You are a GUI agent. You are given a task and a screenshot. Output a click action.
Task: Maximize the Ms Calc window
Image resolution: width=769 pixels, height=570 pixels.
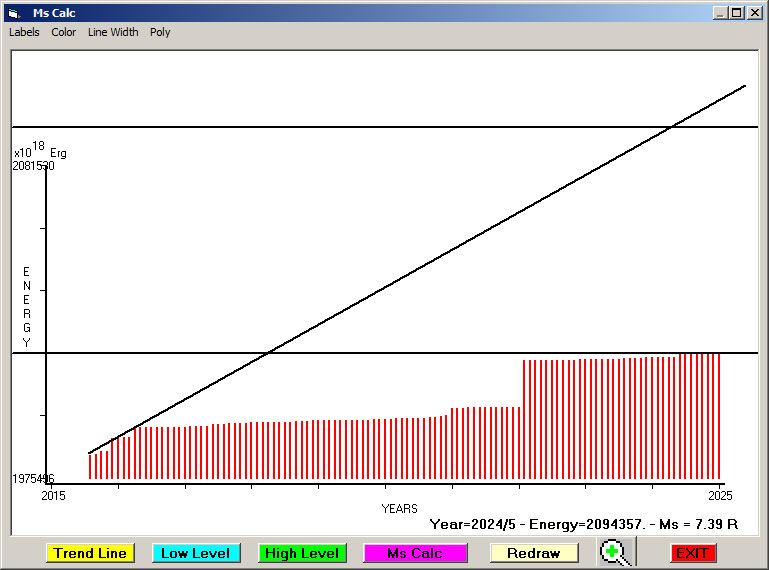coord(737,13)
